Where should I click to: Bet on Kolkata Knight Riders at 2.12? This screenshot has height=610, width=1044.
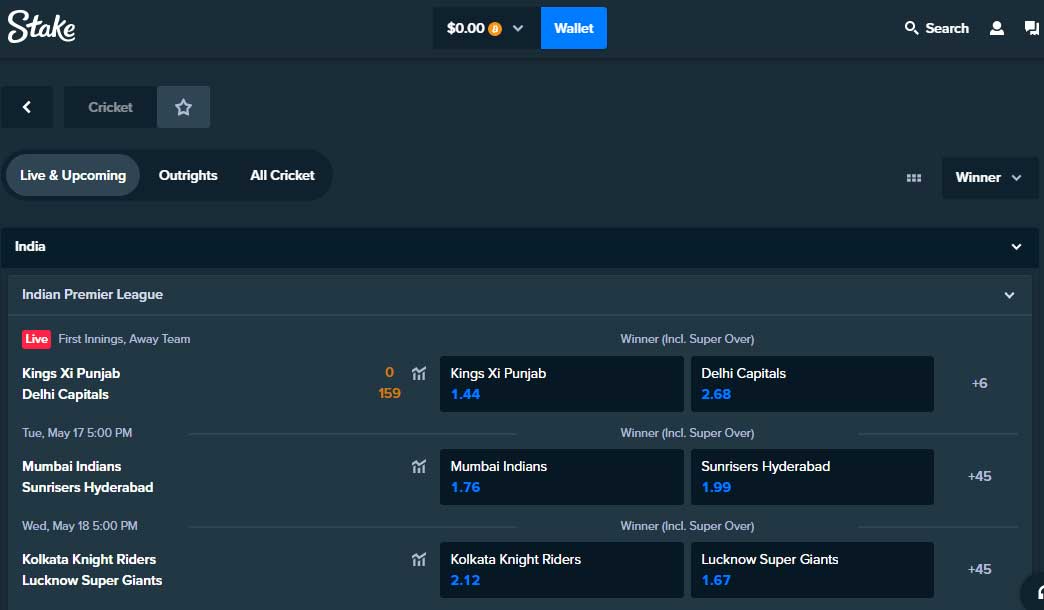click(561, 570)
